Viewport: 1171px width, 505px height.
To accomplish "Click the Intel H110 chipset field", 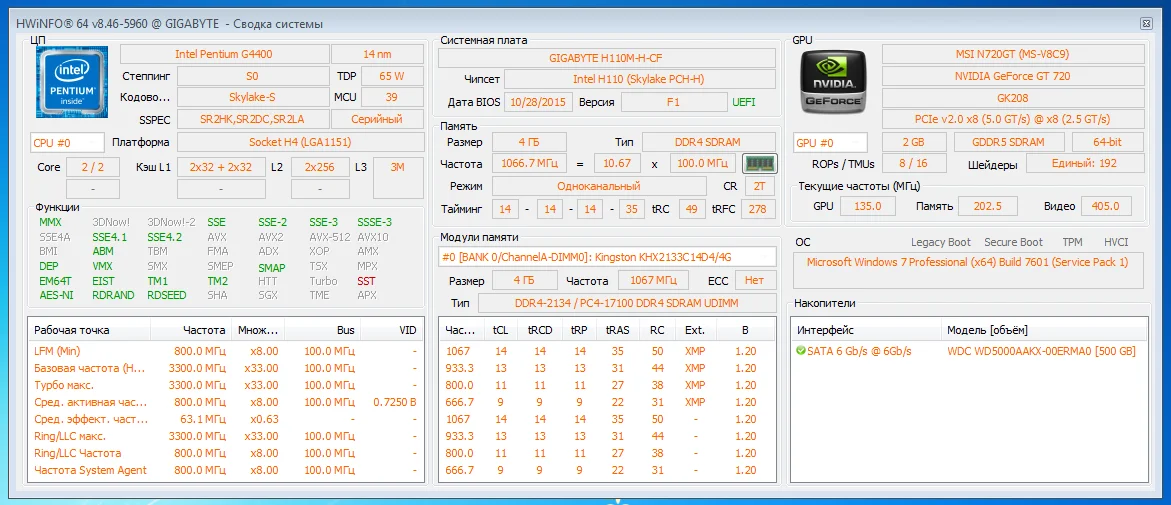I will 639,79.
